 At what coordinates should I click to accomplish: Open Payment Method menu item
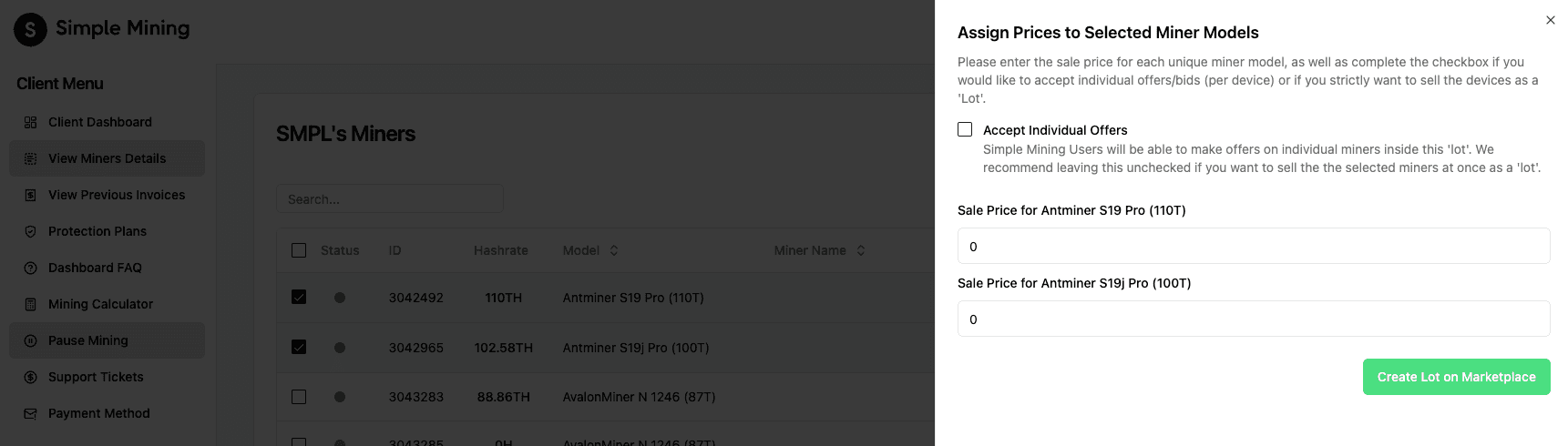(x=107, y=413)
